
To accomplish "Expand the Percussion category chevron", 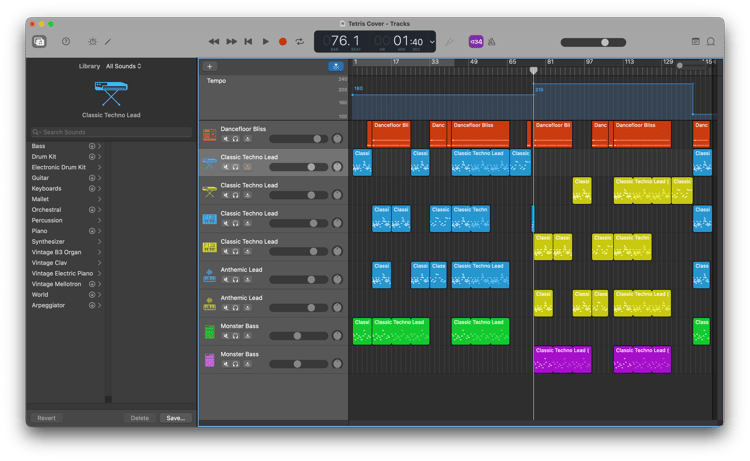I will coord(99,220).
